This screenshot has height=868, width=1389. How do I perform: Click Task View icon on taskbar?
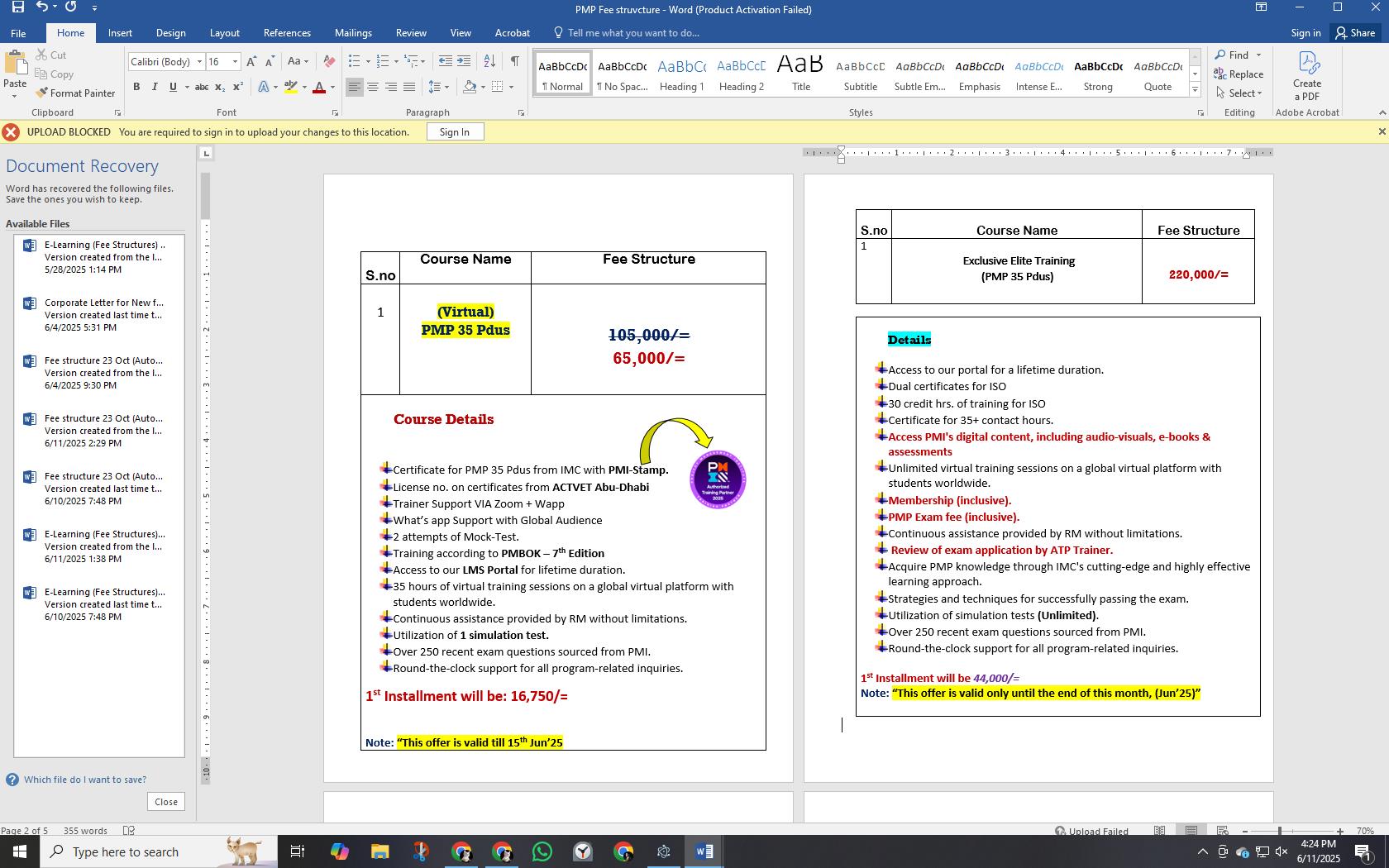coord(298,851)
